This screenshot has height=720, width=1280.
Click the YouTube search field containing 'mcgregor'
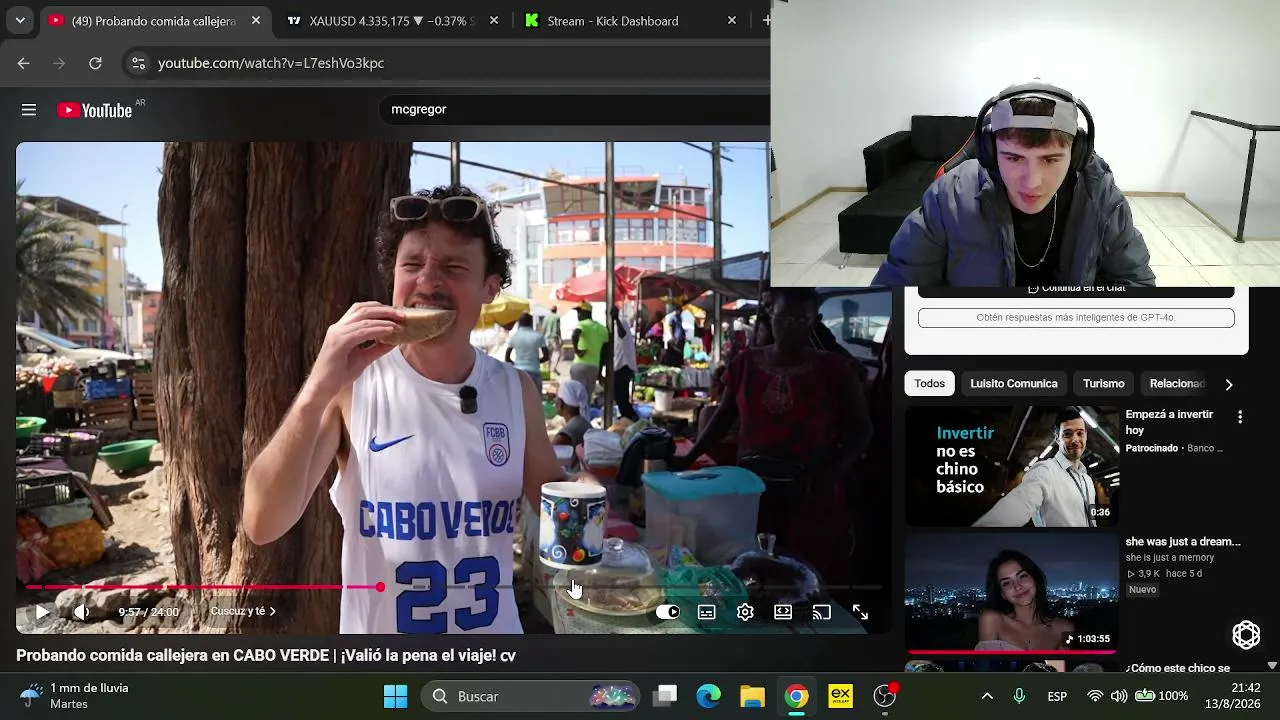click(575, 109)
